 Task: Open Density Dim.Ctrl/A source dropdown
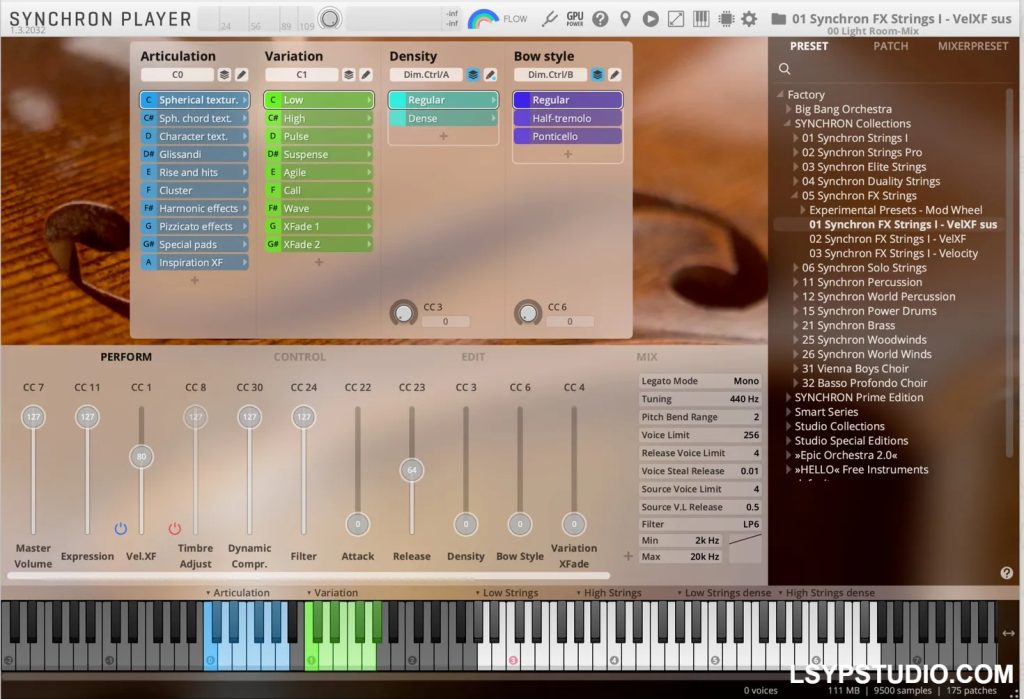pyautogui.click(x=426, y=74)
